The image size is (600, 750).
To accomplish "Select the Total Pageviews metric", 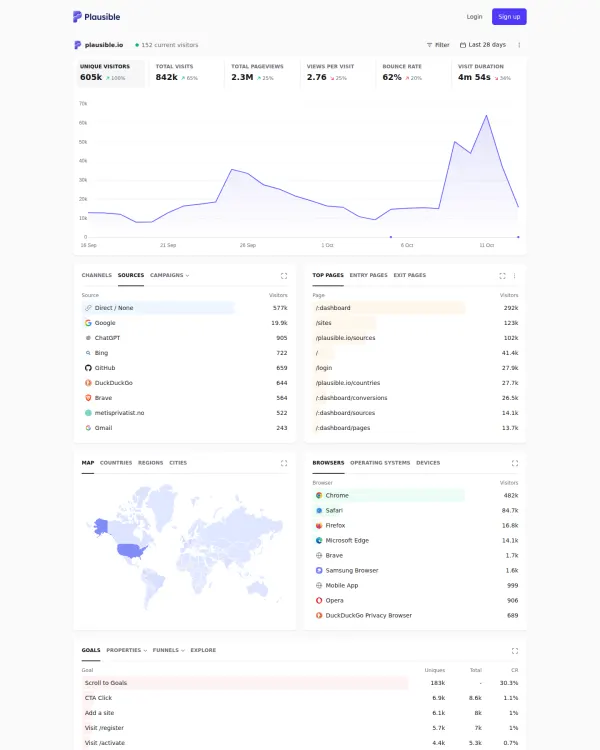I will tap(261, 73).
